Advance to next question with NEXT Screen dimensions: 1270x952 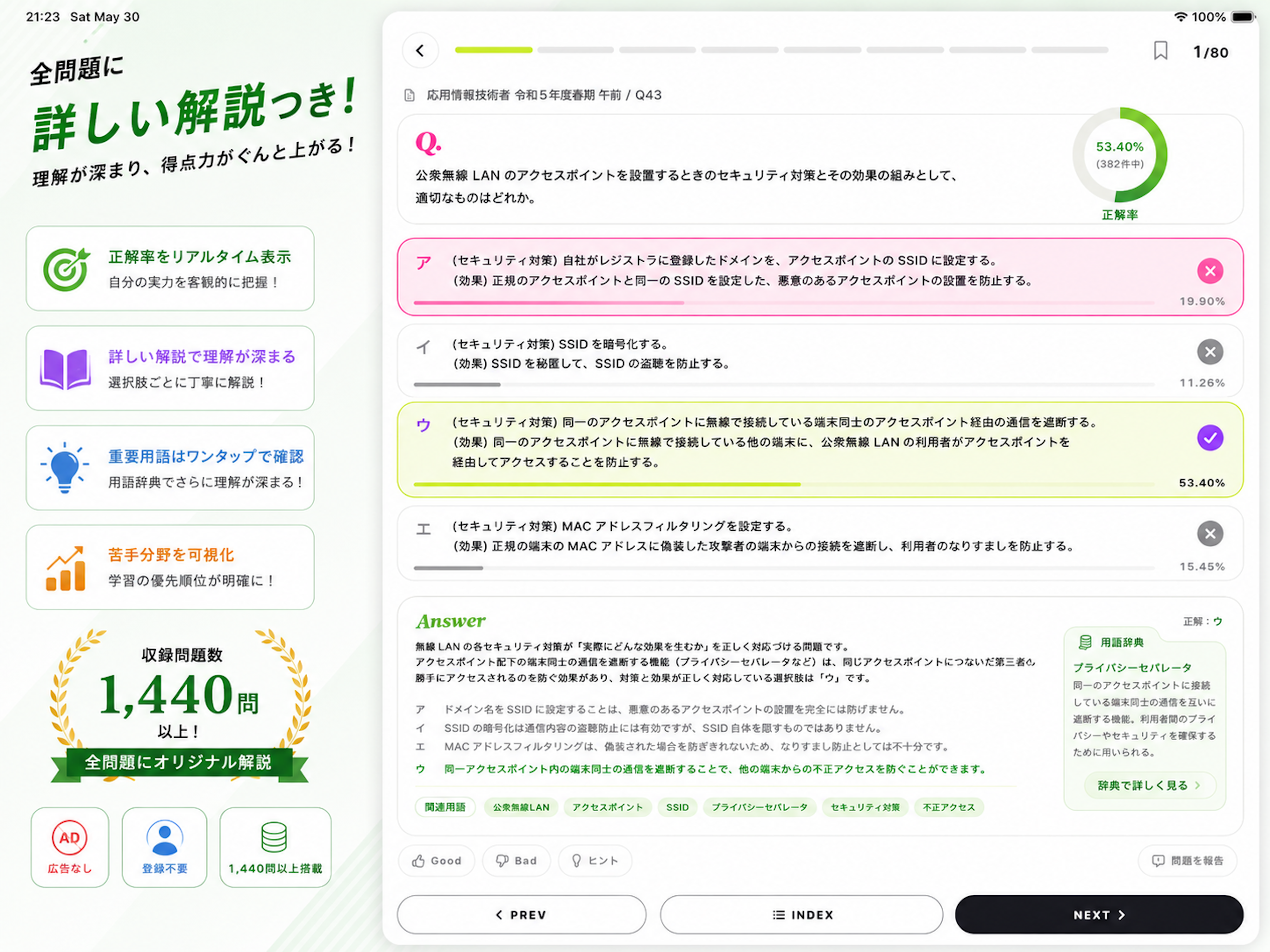point(1099,915)
